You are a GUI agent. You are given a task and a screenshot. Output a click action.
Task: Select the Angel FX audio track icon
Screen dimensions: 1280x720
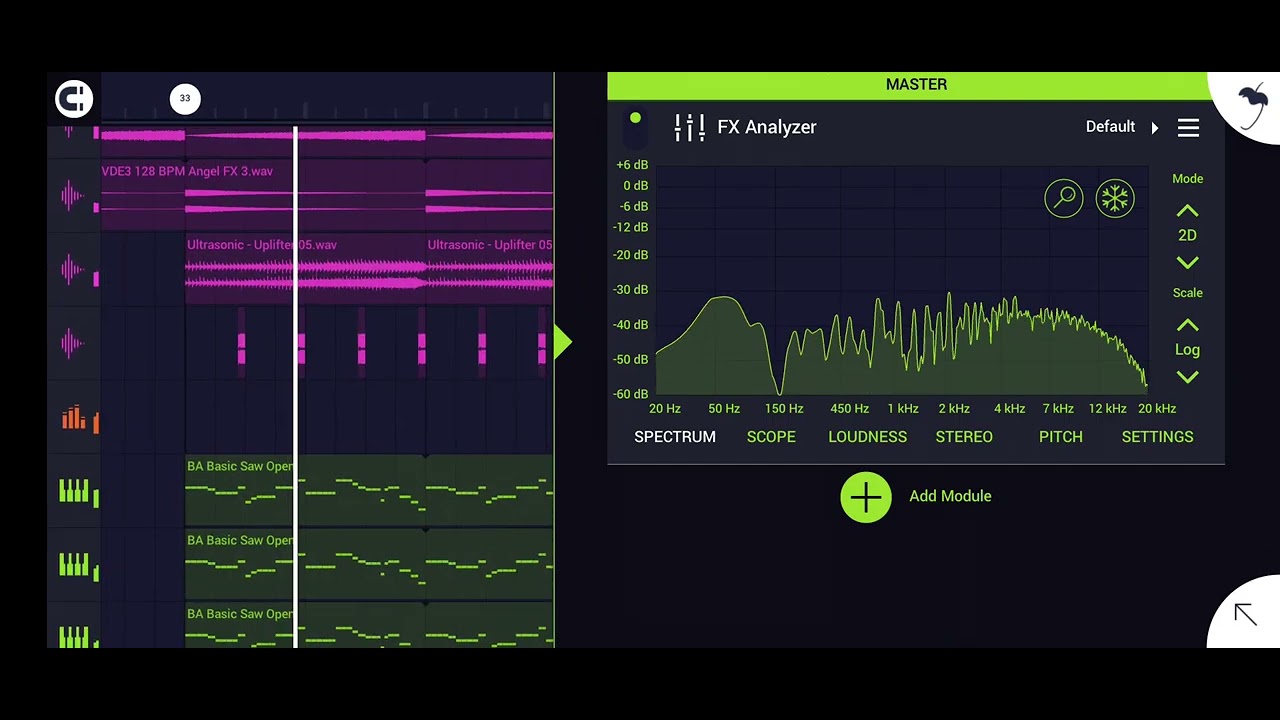point(72,195)
